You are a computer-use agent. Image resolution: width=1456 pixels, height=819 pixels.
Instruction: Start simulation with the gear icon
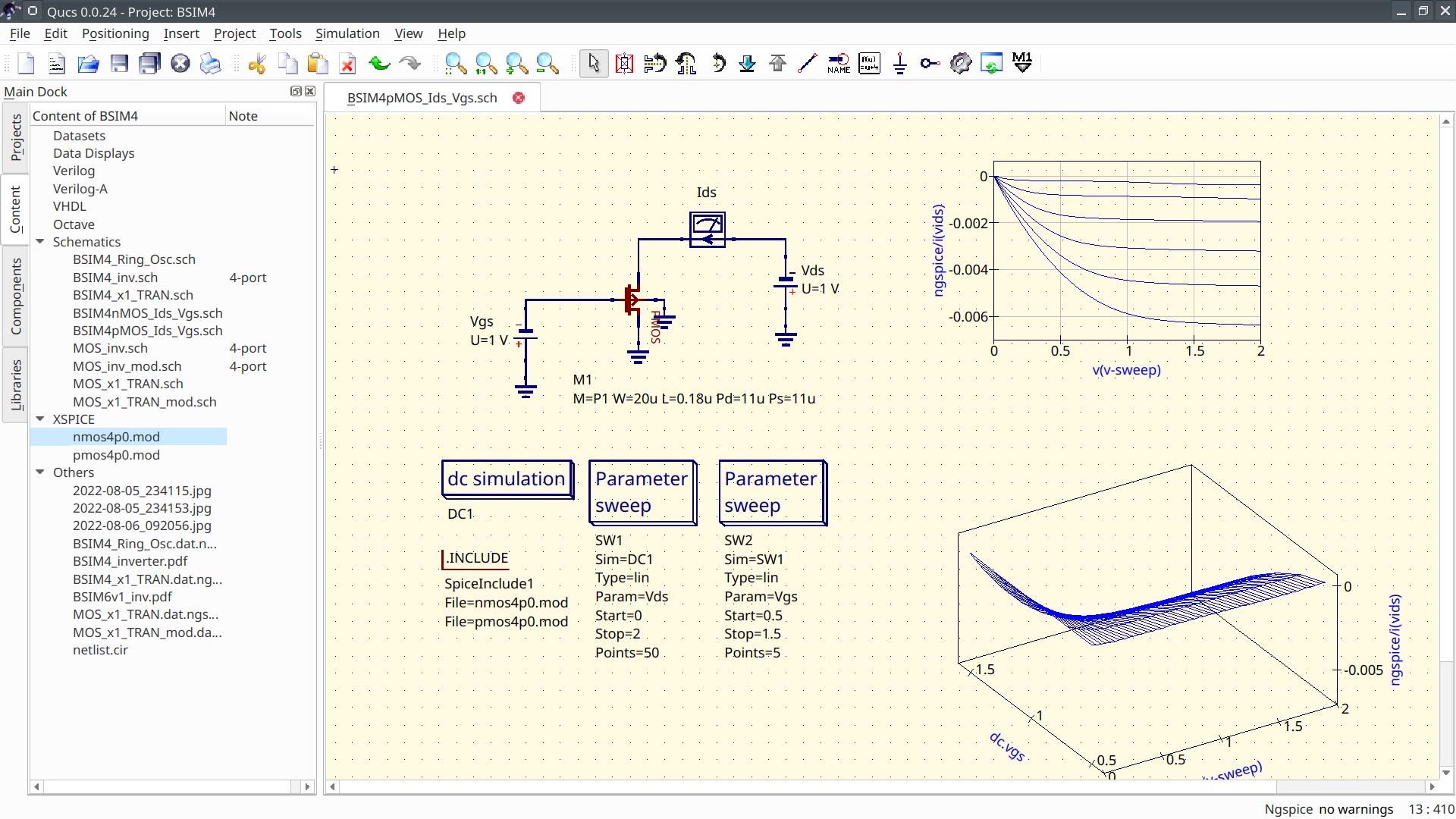(x=961, y=64)
